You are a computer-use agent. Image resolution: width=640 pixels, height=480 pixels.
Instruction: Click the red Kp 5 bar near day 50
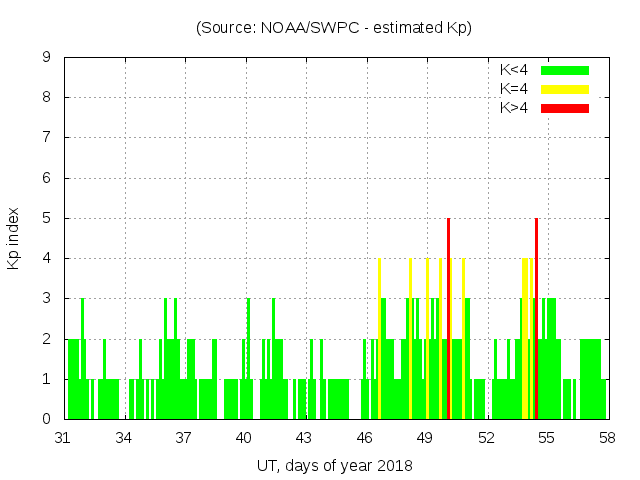[448, 318]
